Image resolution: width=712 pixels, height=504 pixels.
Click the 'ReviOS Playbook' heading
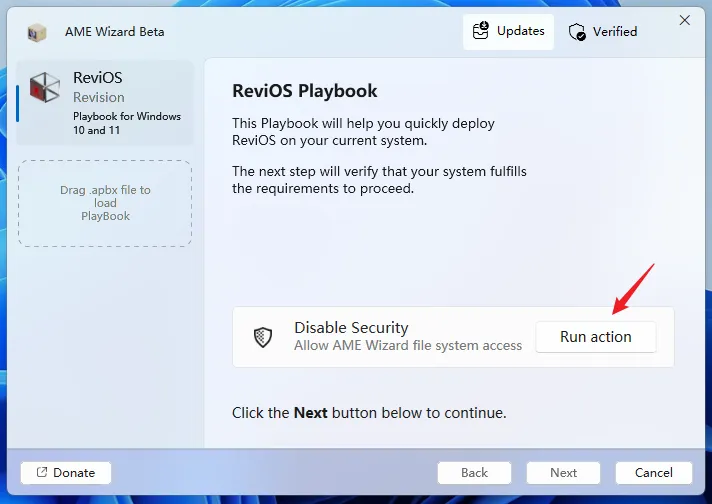pyautogui.click(x=304, y=91)
